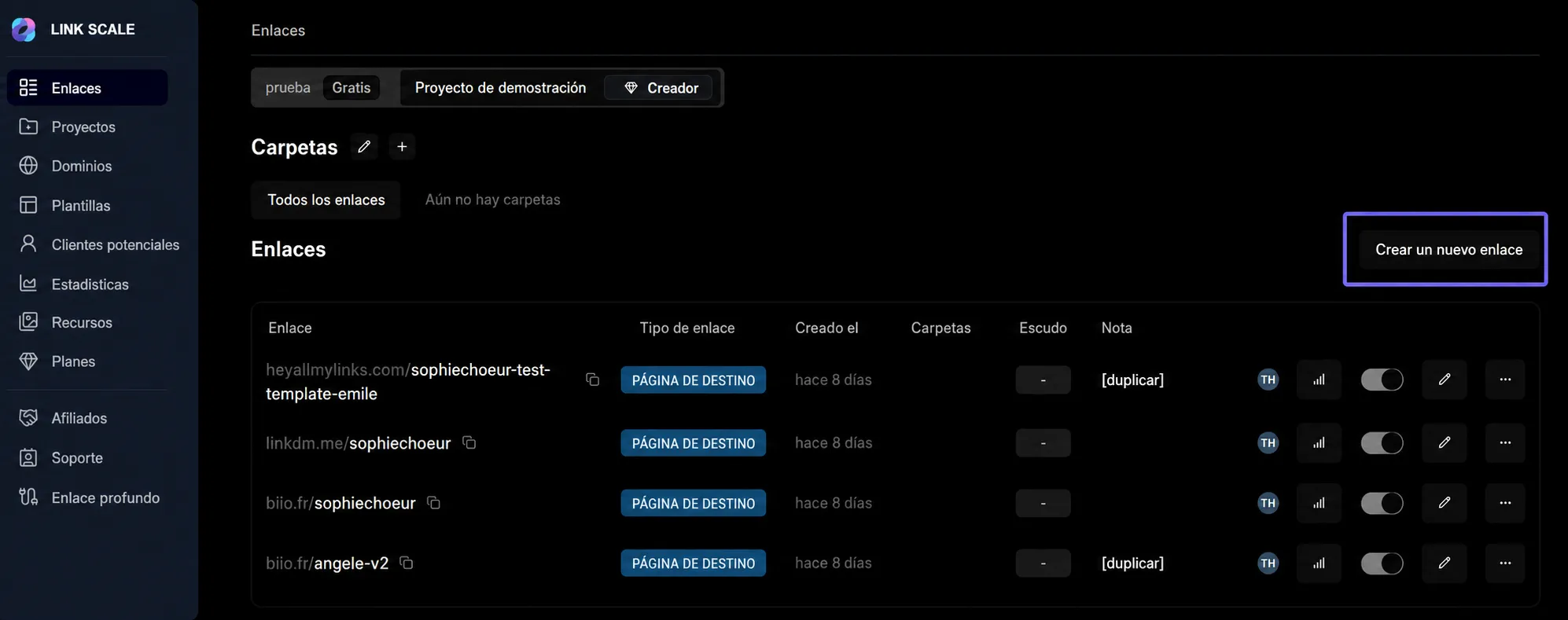The width and height of the screenshot is (1568, 620).
Task: Open the more options menu for linkdm.me/sophiechoeur
Action: [1505, 442]
